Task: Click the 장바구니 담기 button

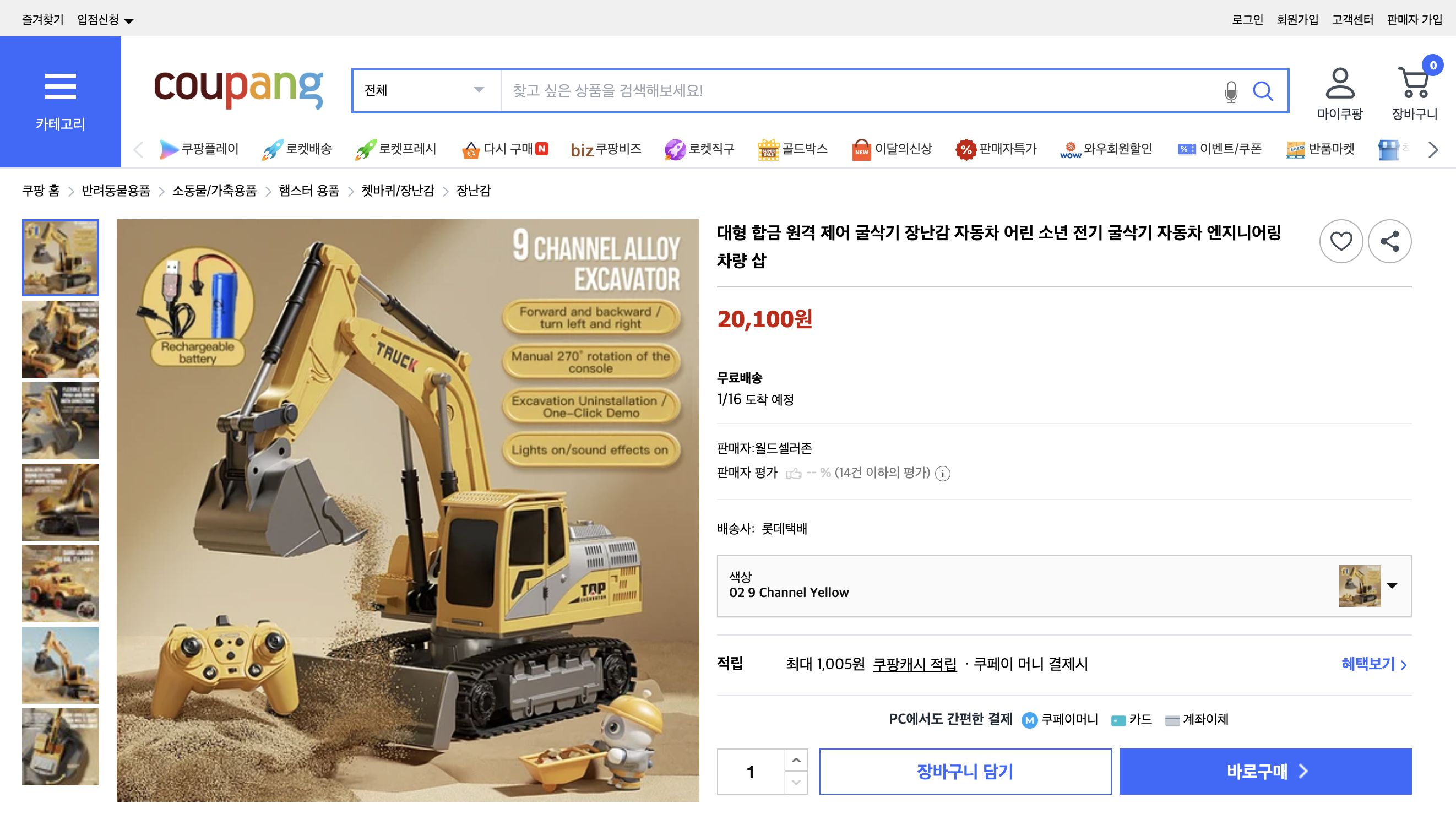Action: 965,771
